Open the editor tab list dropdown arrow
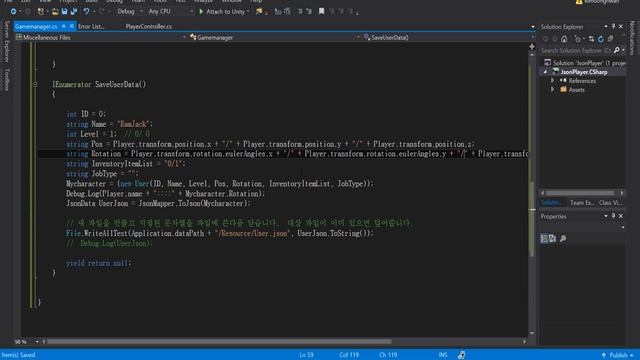Viewport: 640px width, 360px height. 533,27
